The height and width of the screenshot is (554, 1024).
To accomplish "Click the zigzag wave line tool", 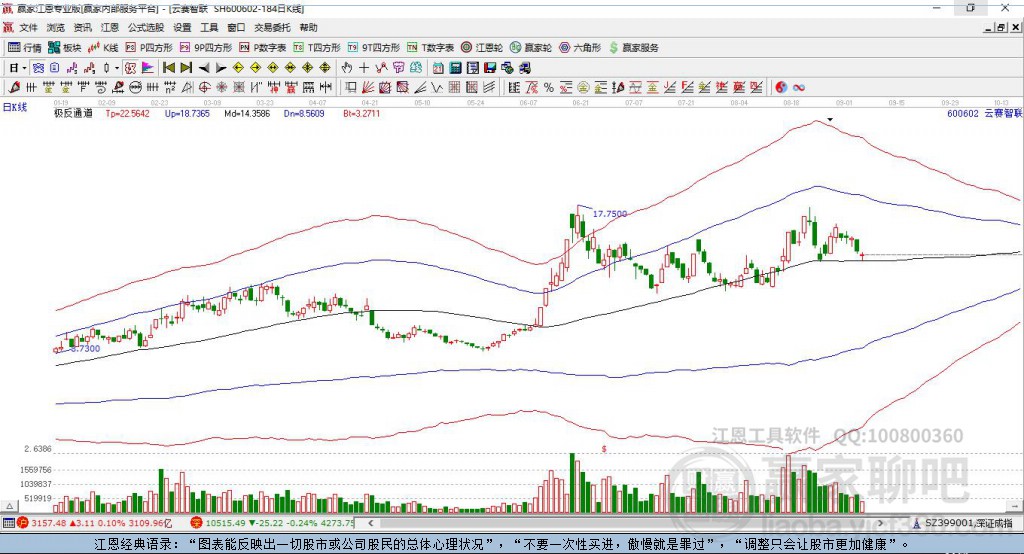I will pyautogui.click(x=436, y=87).
